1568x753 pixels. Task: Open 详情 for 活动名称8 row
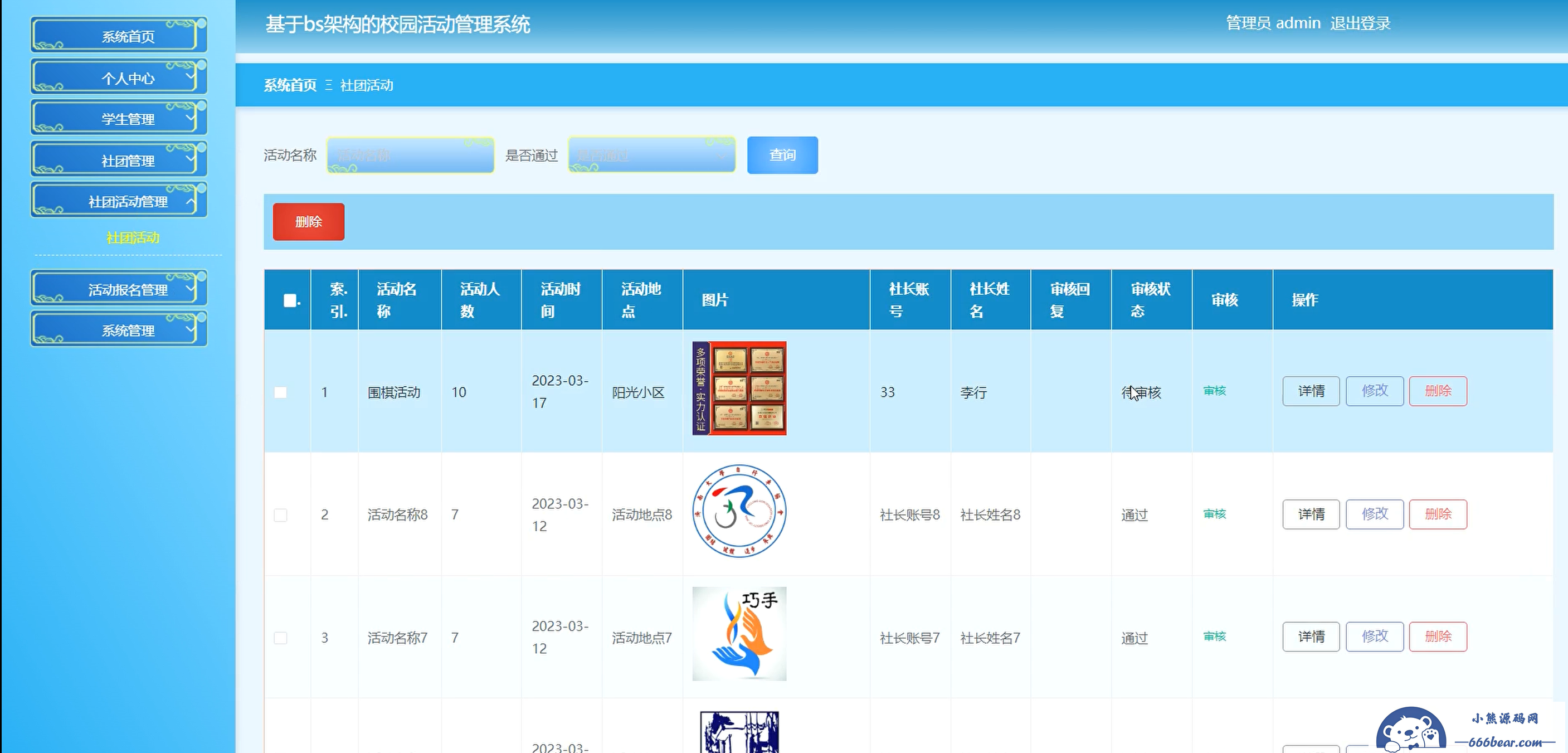click(x=1311, y=514)
